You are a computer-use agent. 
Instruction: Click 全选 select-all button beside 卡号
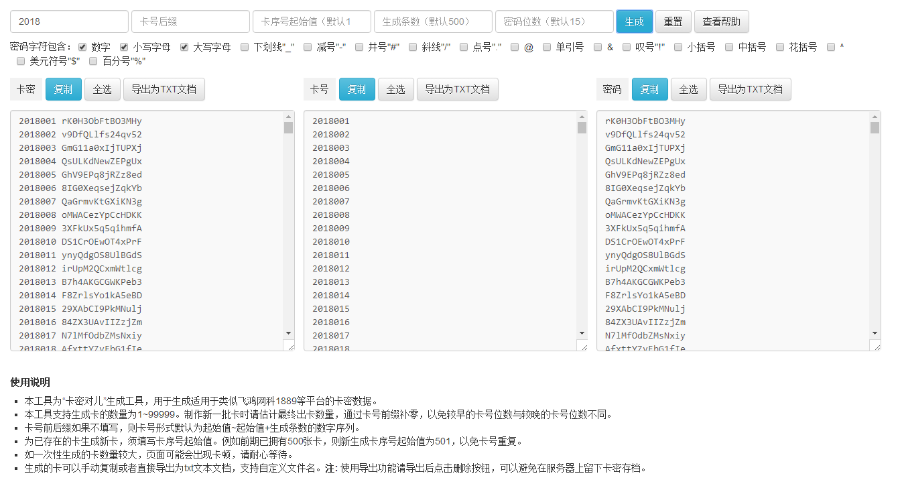coord(395,90)
